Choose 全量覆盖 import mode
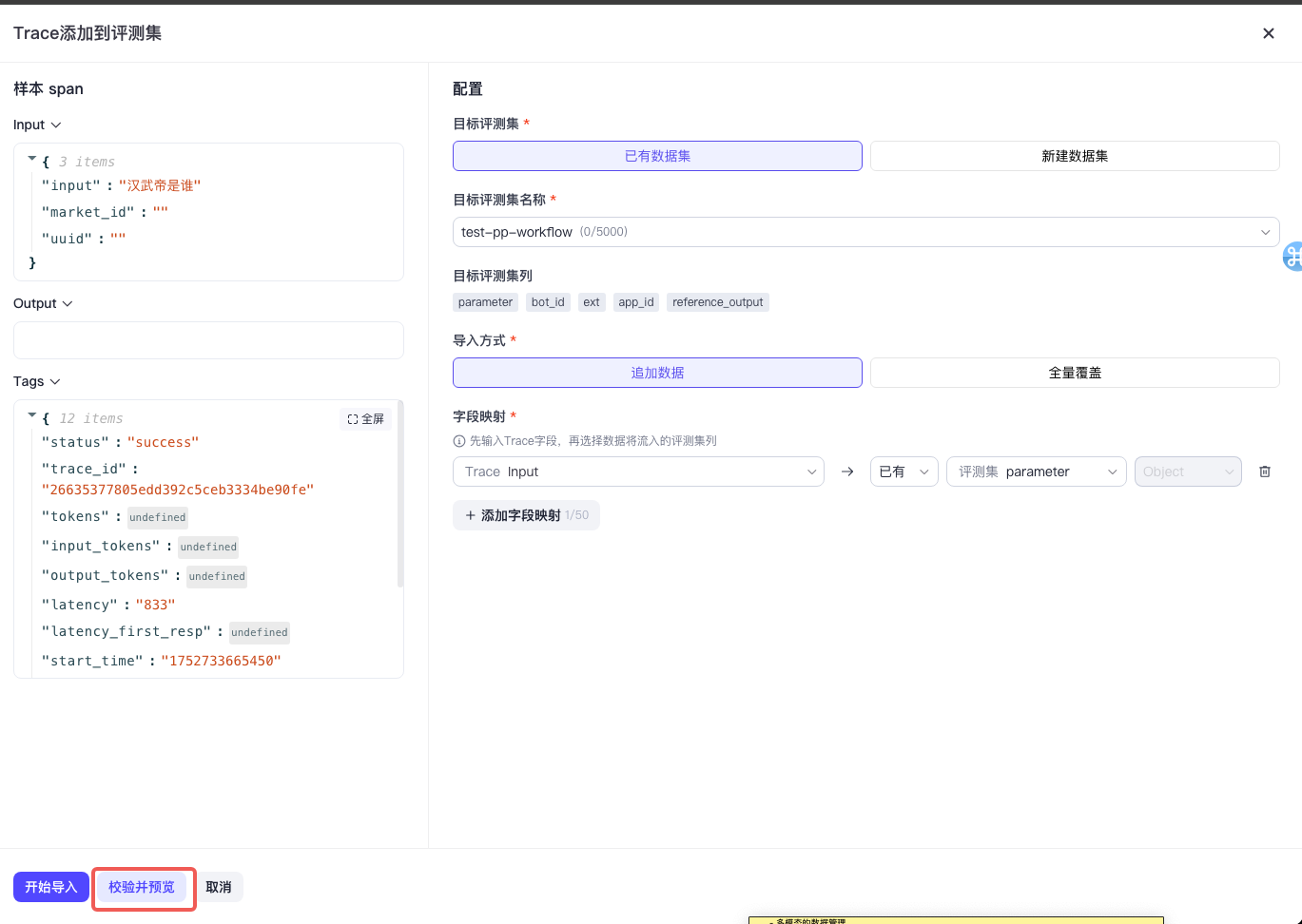1302x924 pixels. 1075,373
